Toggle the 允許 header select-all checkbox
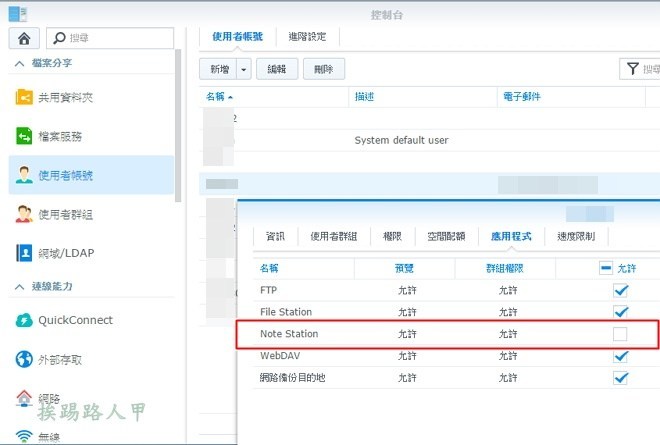The height and width of the screenshot is (445, 660). [x=605, y=268]
